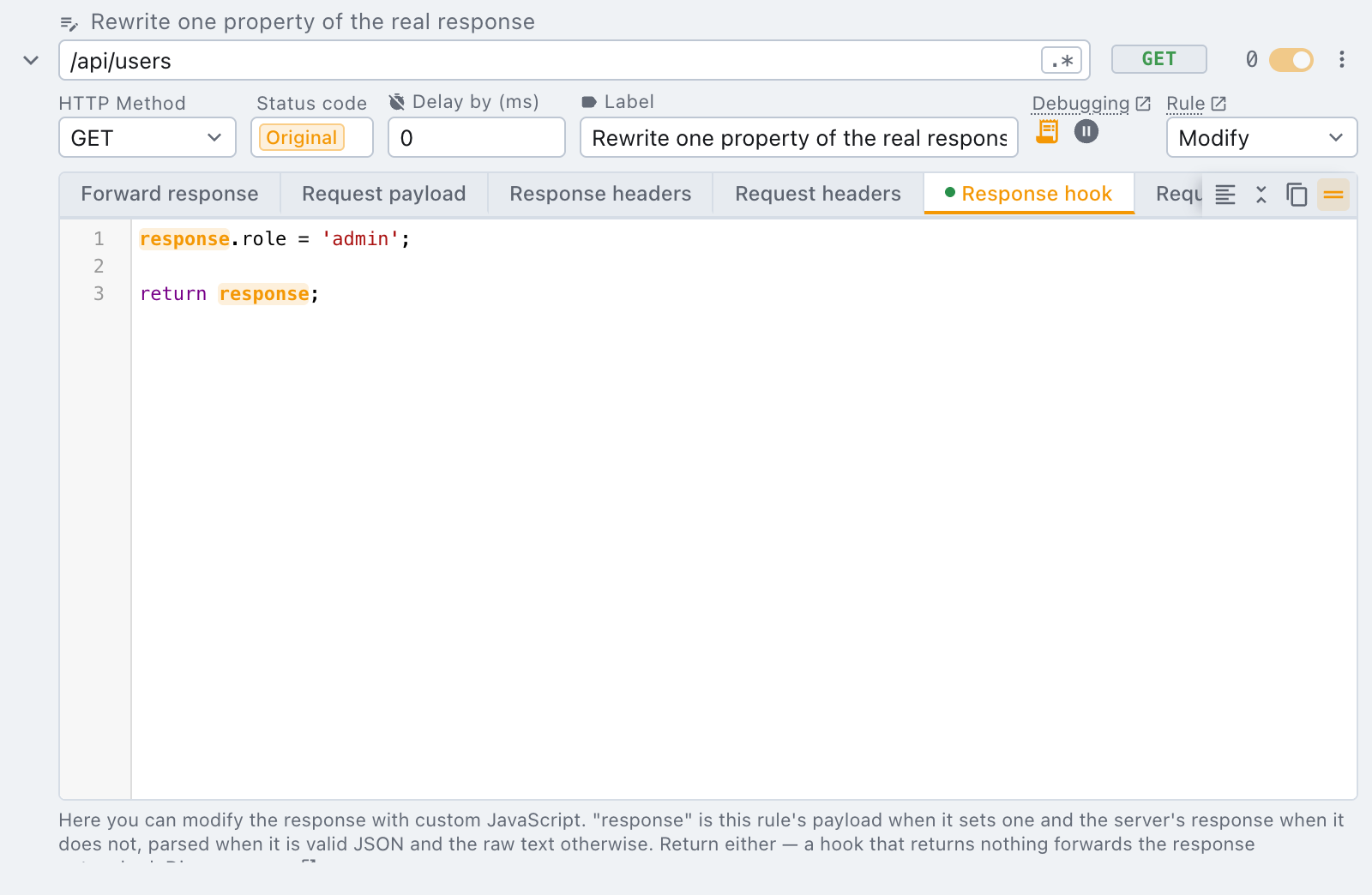
Task: Click the orange debugging log icon
Action: coord(1047,131)
